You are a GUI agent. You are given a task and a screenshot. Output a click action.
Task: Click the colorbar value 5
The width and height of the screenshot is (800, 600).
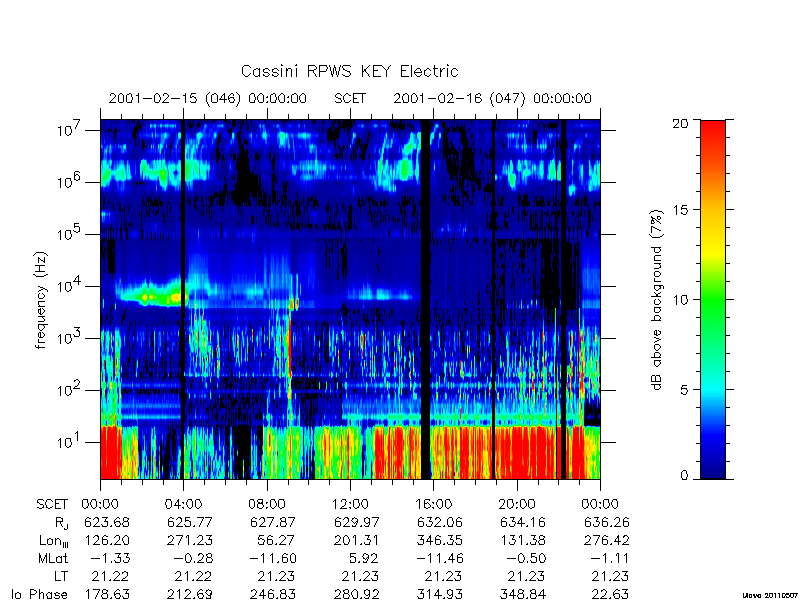(684, 389)
